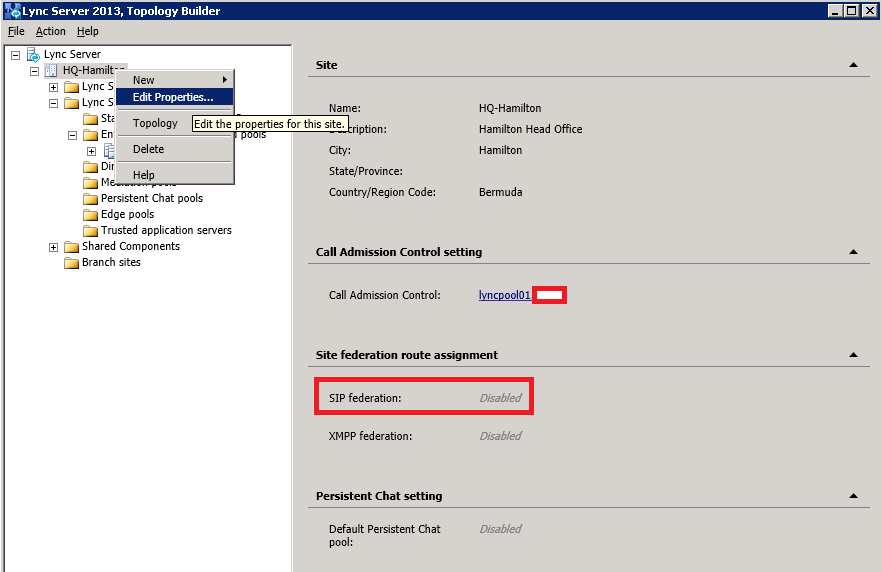This screenshot has width=882, height=572.
Task: Expand the Shared Components tree node
Action: click(53, 247)
